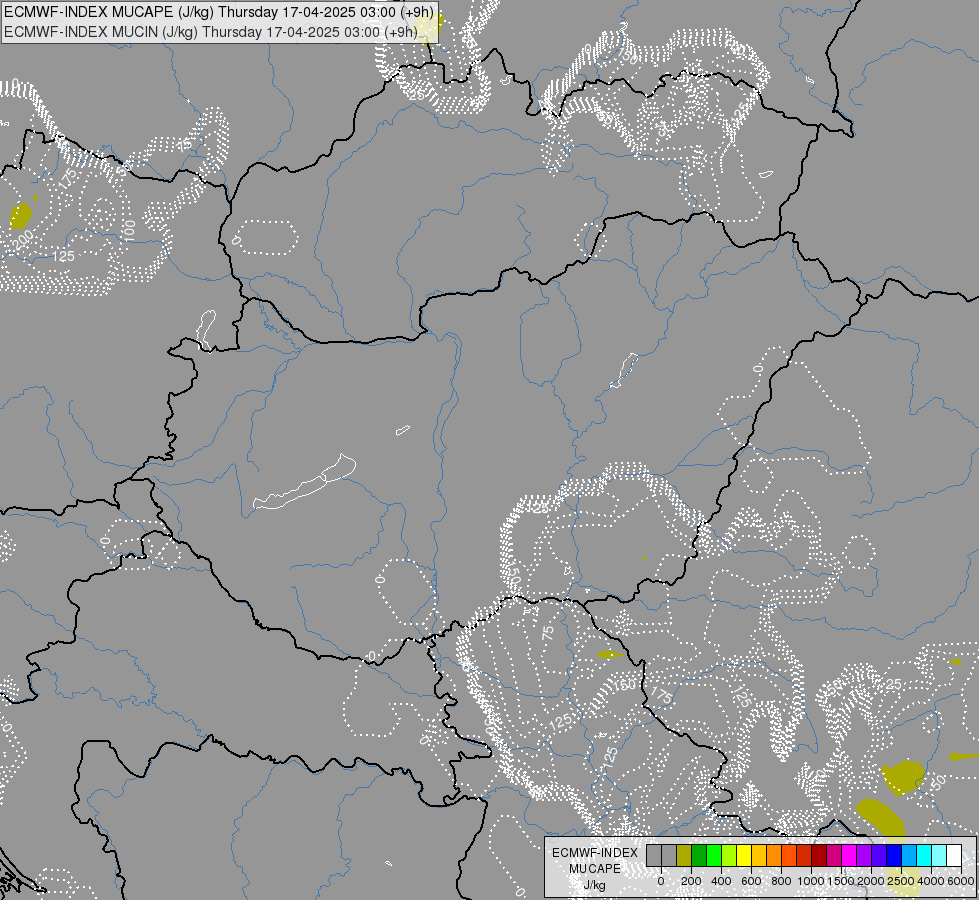Screen dimensions: 979x900
Task: Select the dark red legend swatch
Action: [x=819, y=855]
